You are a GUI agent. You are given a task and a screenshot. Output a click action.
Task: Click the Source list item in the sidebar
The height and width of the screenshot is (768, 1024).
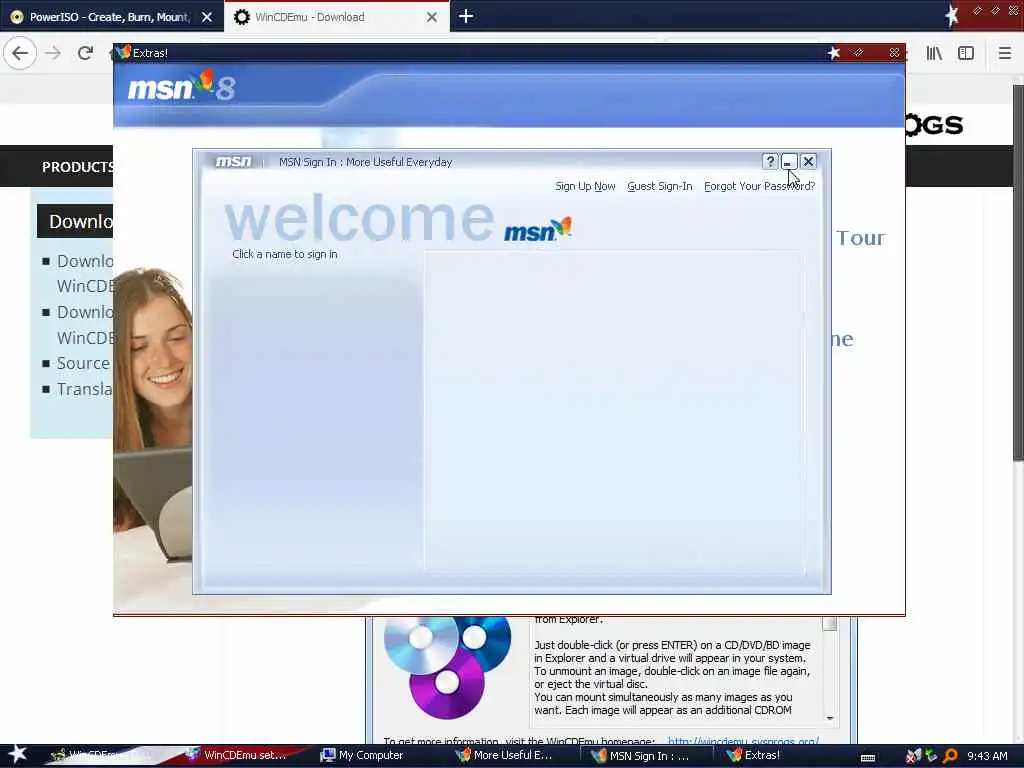coord(83,363)
